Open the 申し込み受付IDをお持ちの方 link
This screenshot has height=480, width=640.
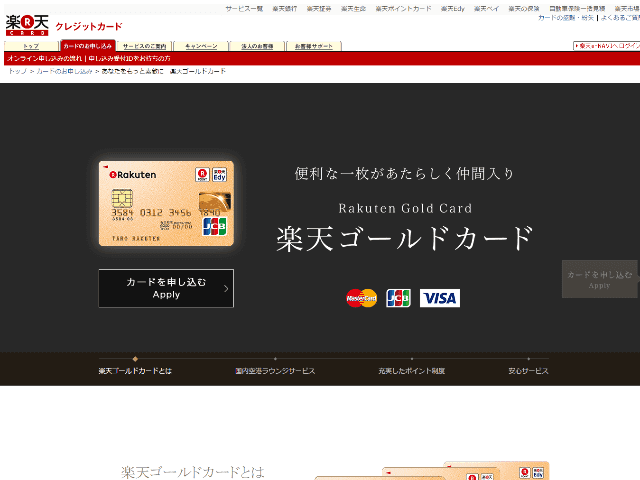pyautogui.click(x=129, y=58)
